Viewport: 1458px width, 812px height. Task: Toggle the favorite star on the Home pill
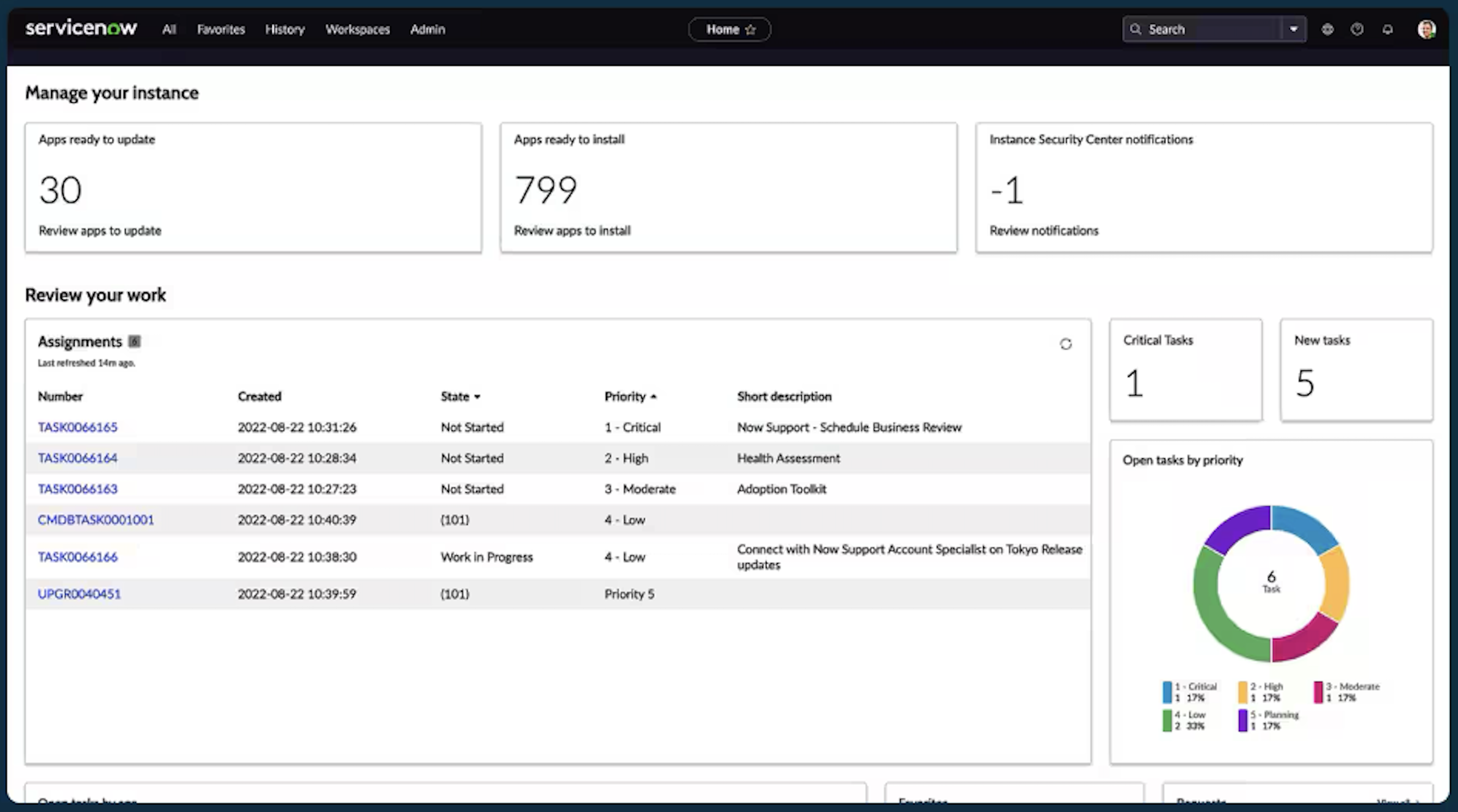coord(751,29)
